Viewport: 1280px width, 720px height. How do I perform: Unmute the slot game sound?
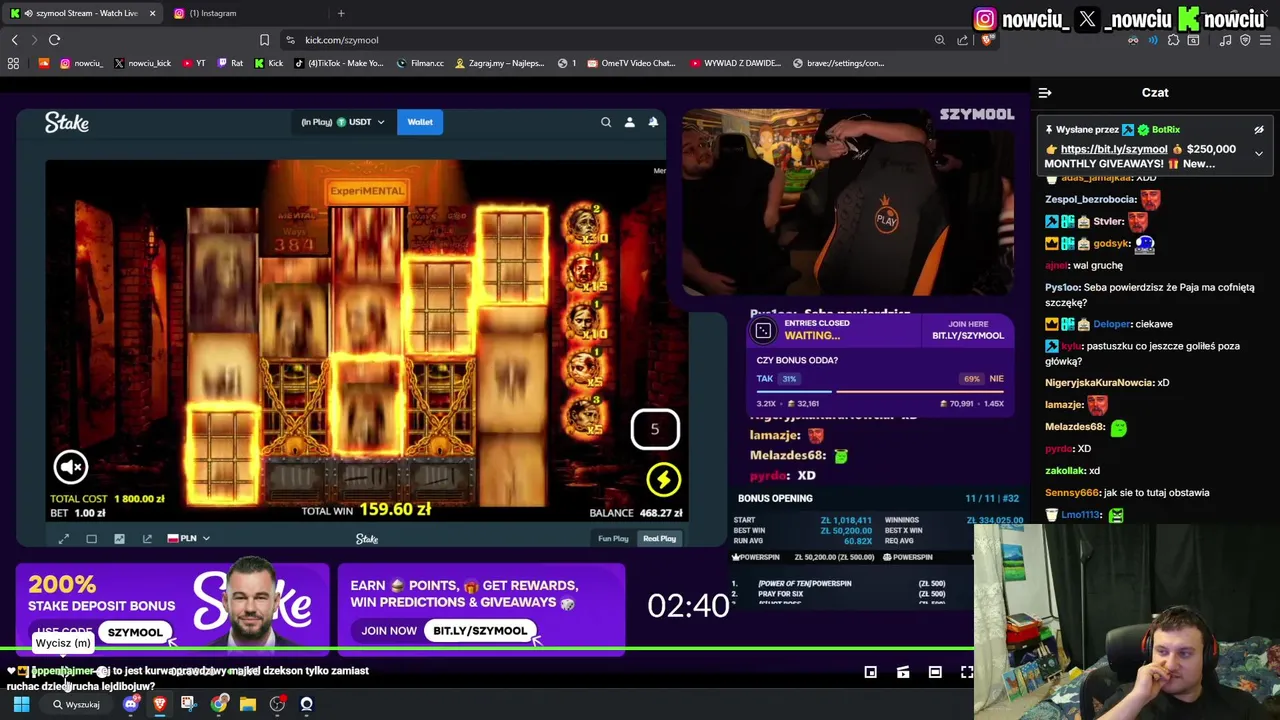click(71, 466)
